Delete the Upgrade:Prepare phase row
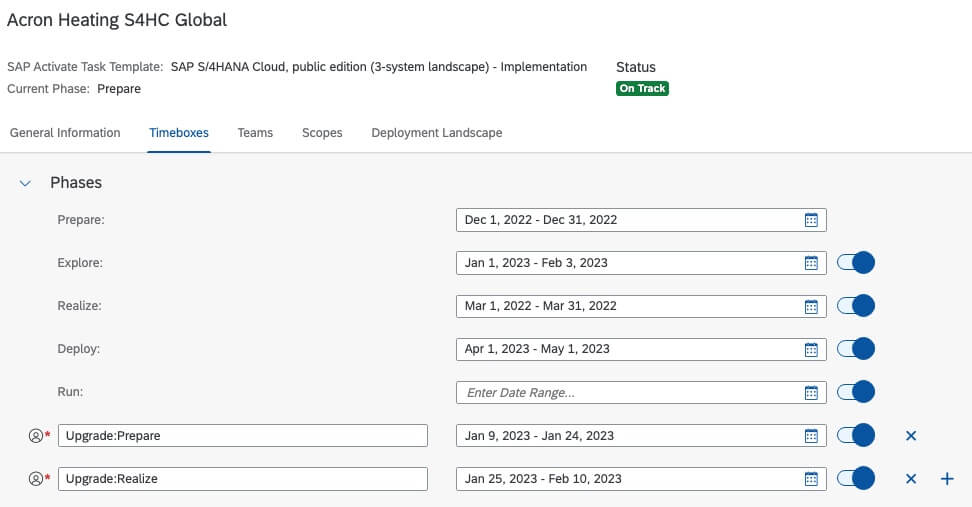The image size is (972, 507). point(911,436)
